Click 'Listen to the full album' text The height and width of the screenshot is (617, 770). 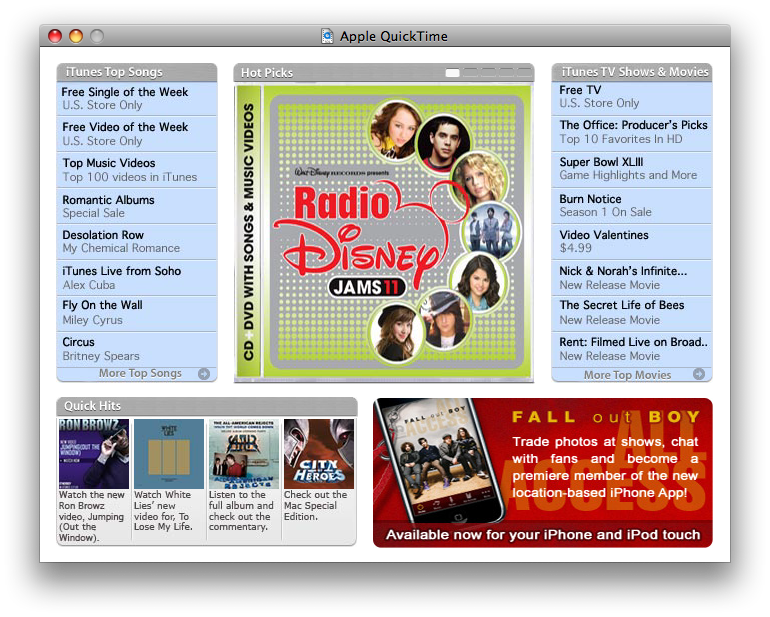[241, 511]
